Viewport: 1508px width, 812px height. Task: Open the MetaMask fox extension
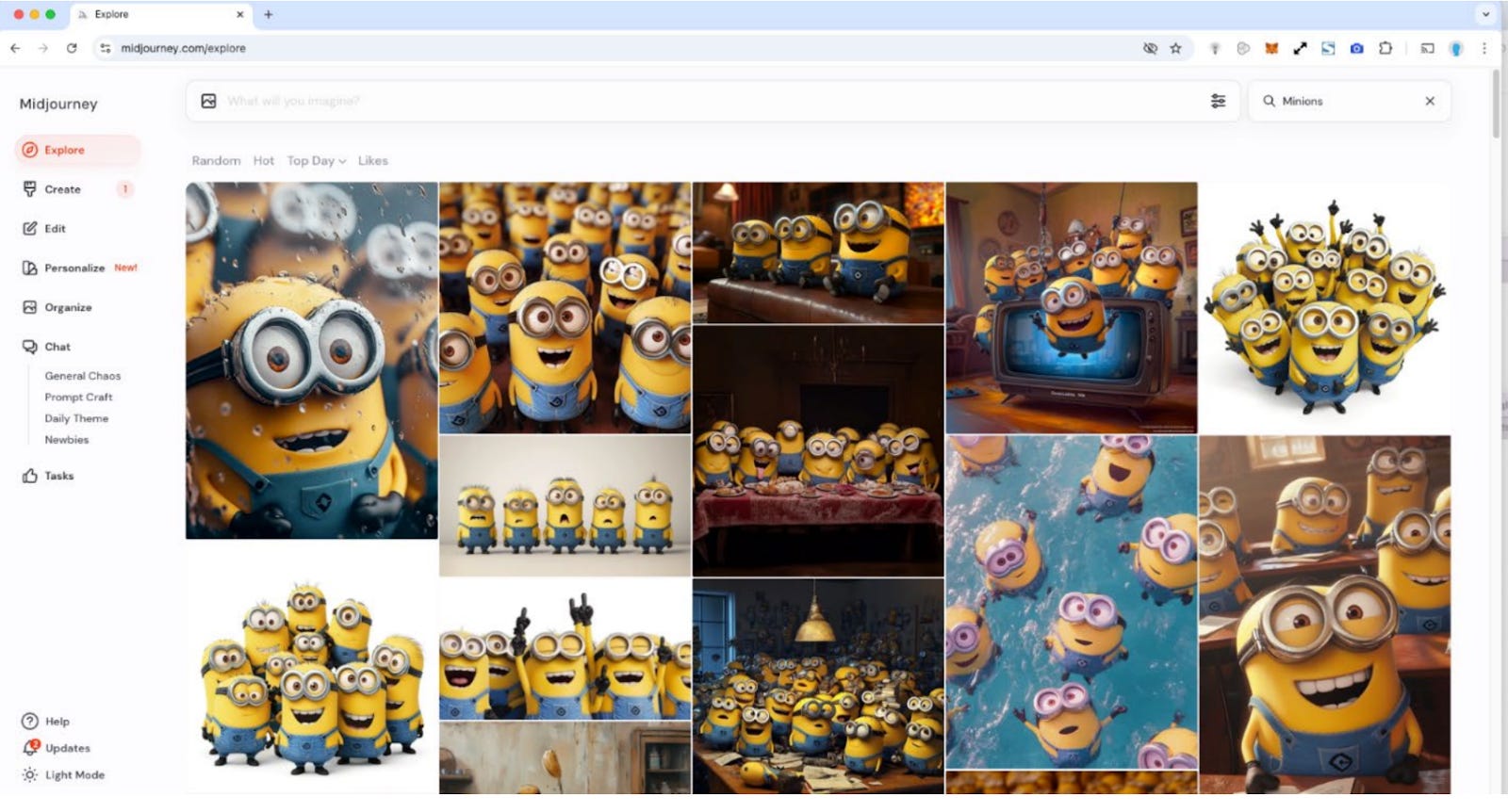coord(1271,48)
